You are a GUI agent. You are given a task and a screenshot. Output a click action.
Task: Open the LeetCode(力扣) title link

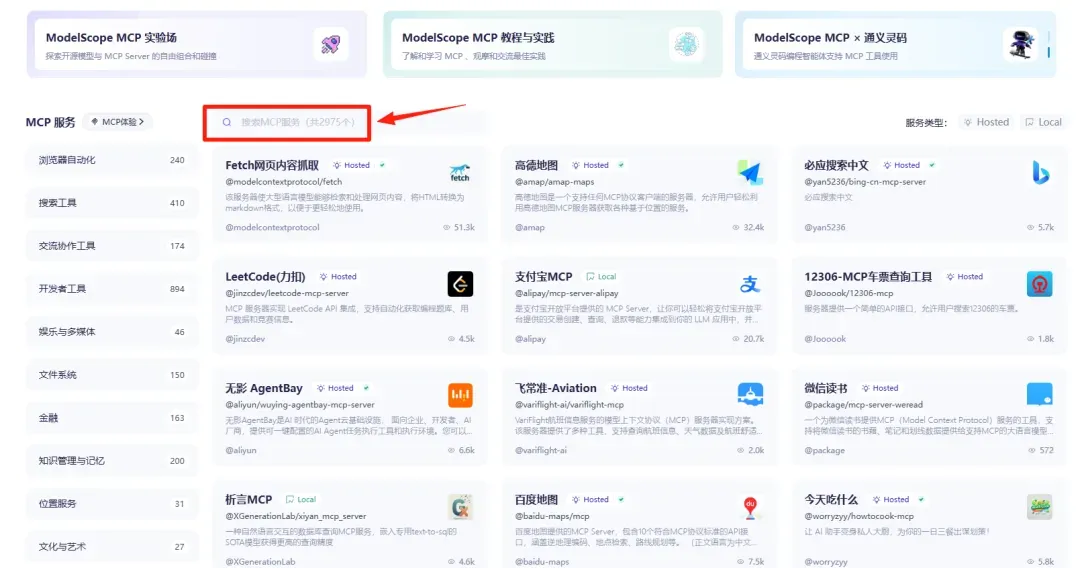point(265,277)
